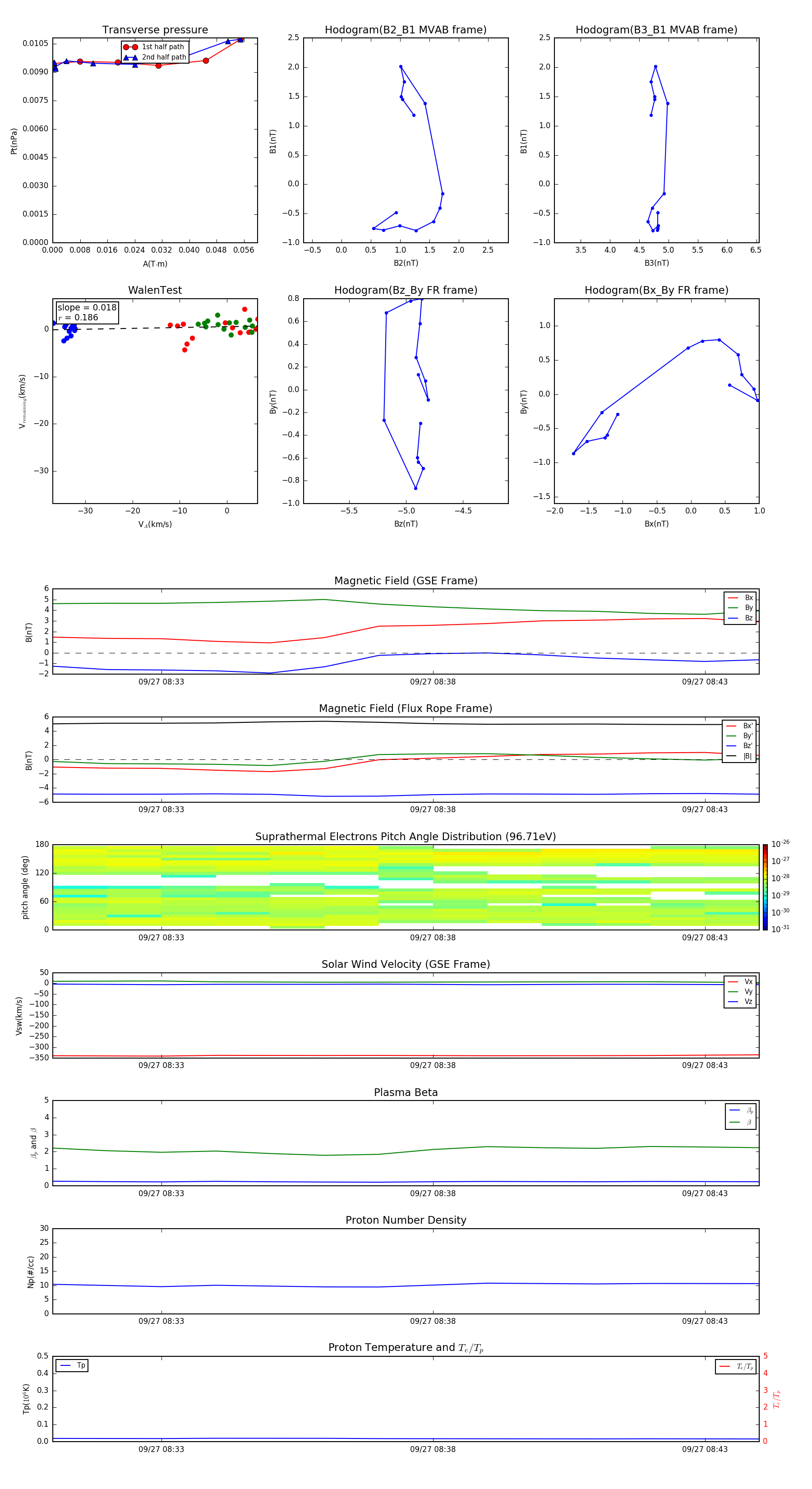Click the 'Suprathermal Electrons Pitch Angle Distribution' title
Image resolution: width=812 pixels, height=1489 pixels.
(406, 837)
